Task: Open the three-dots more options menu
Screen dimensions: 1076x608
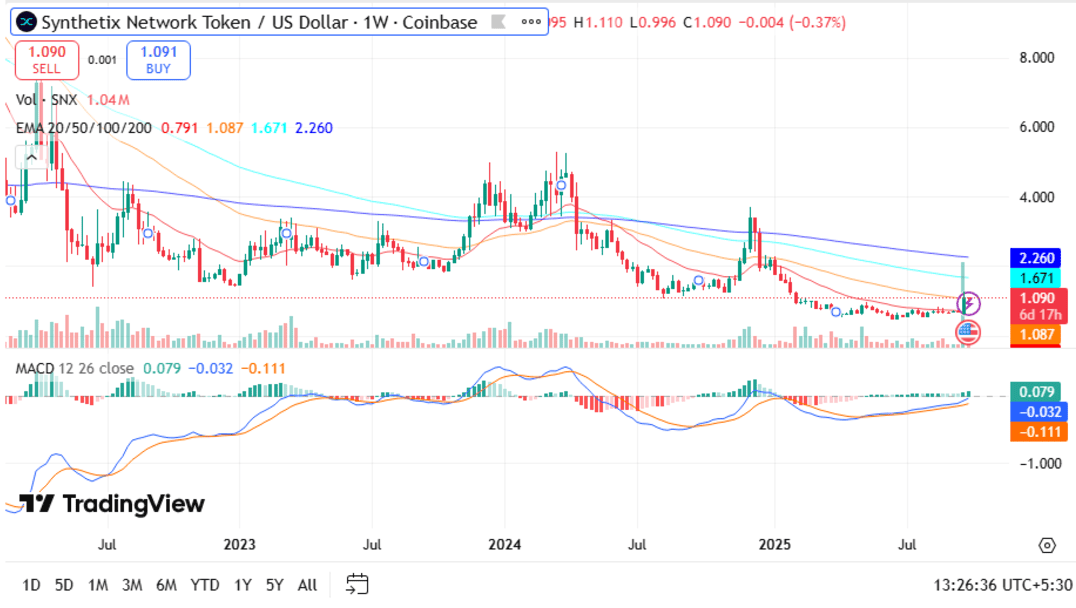Action: 530,22
